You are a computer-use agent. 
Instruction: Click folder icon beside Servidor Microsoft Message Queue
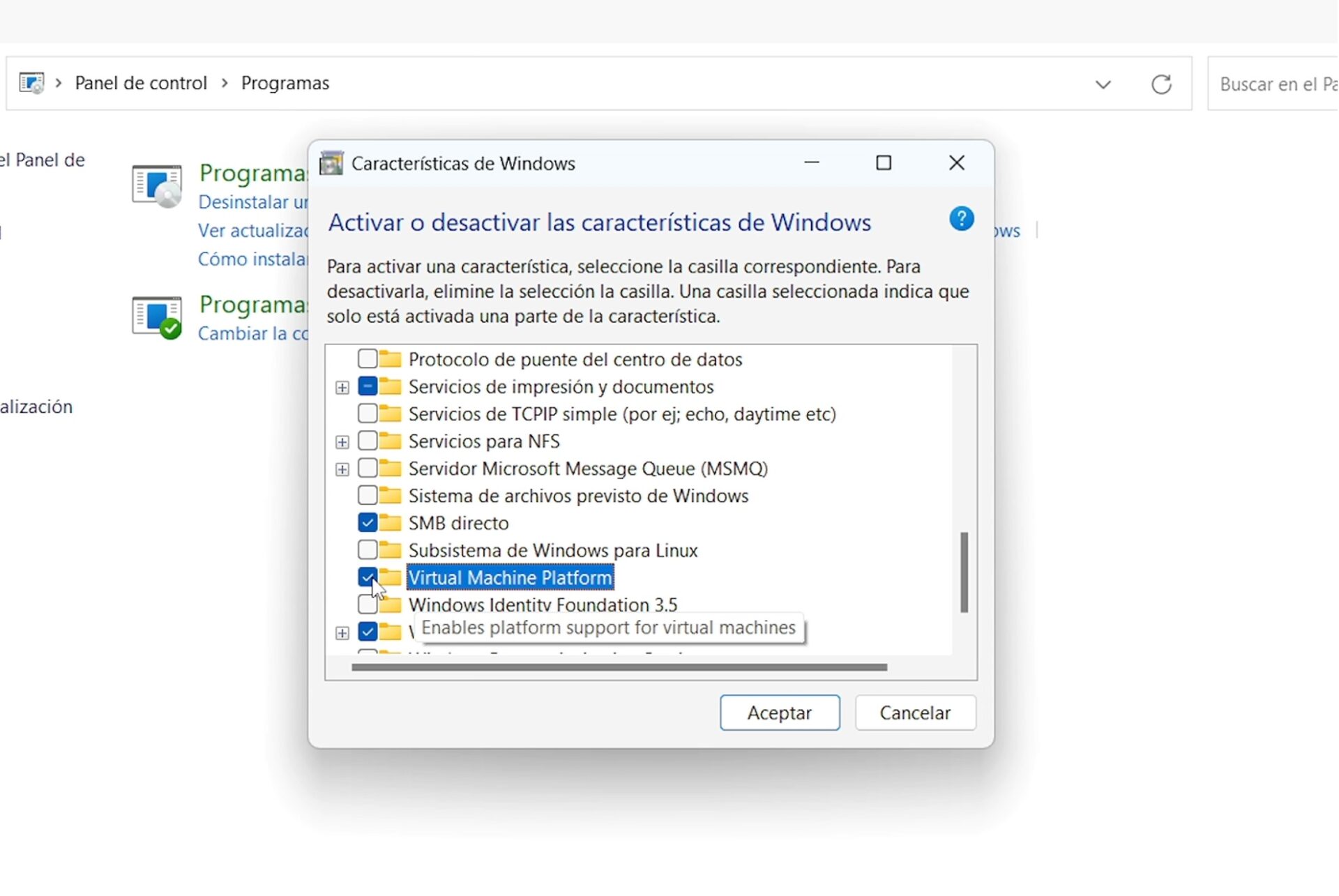click(391, 469)
